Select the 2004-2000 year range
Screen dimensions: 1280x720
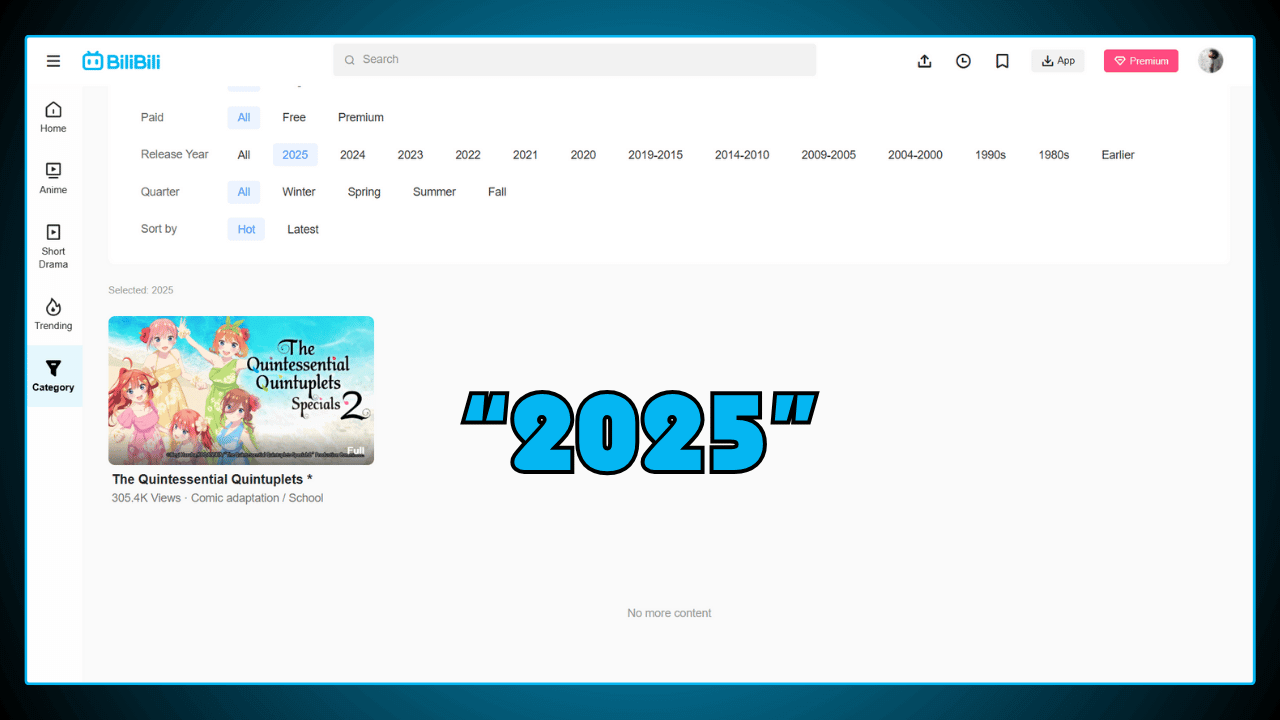coord(915,155)
